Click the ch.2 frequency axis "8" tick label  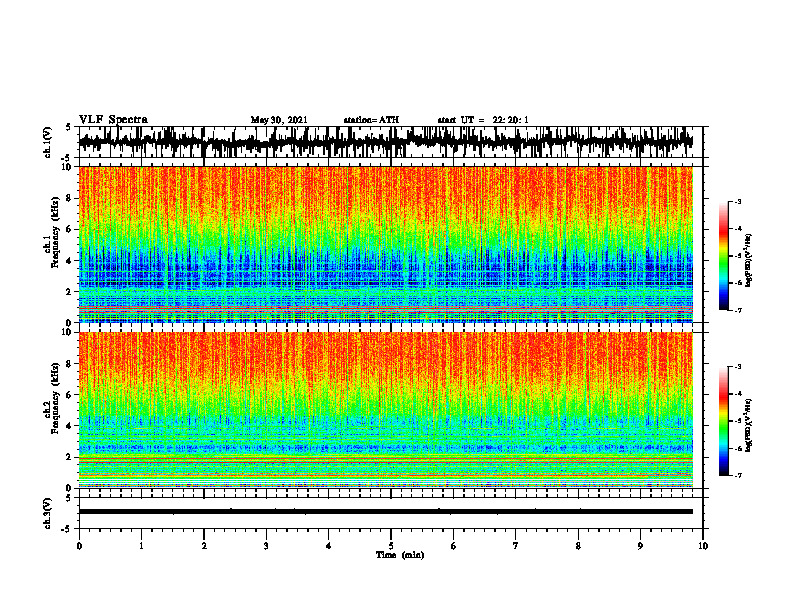[x=70, y=364]
